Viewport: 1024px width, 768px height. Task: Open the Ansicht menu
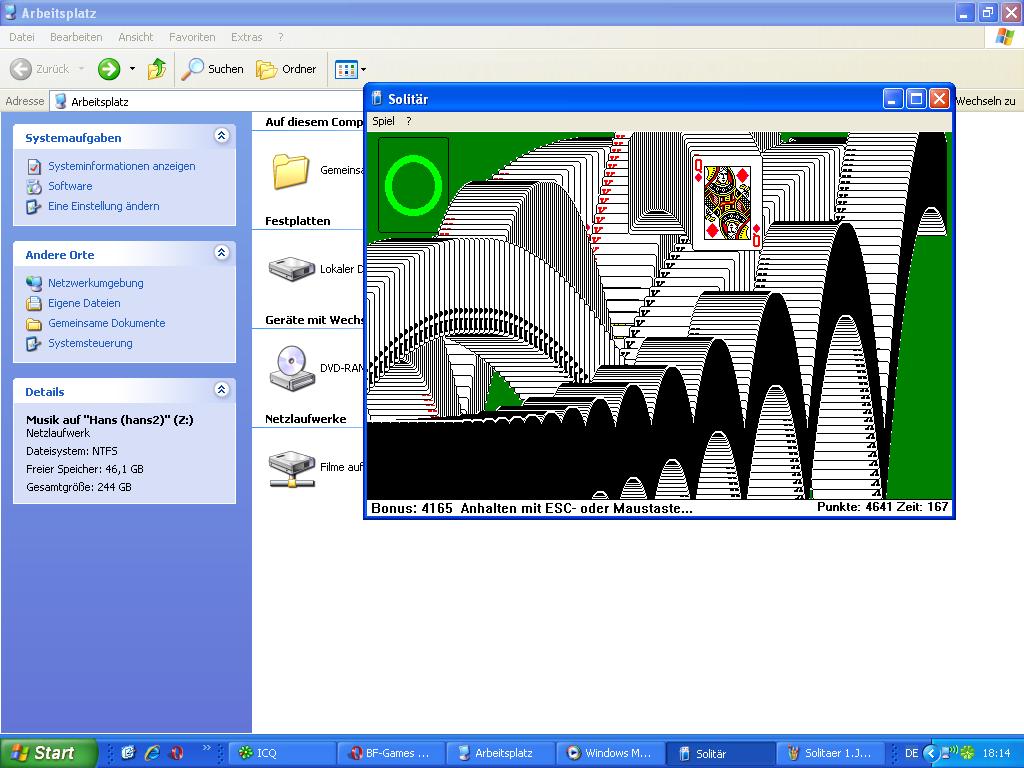point(135,37)
